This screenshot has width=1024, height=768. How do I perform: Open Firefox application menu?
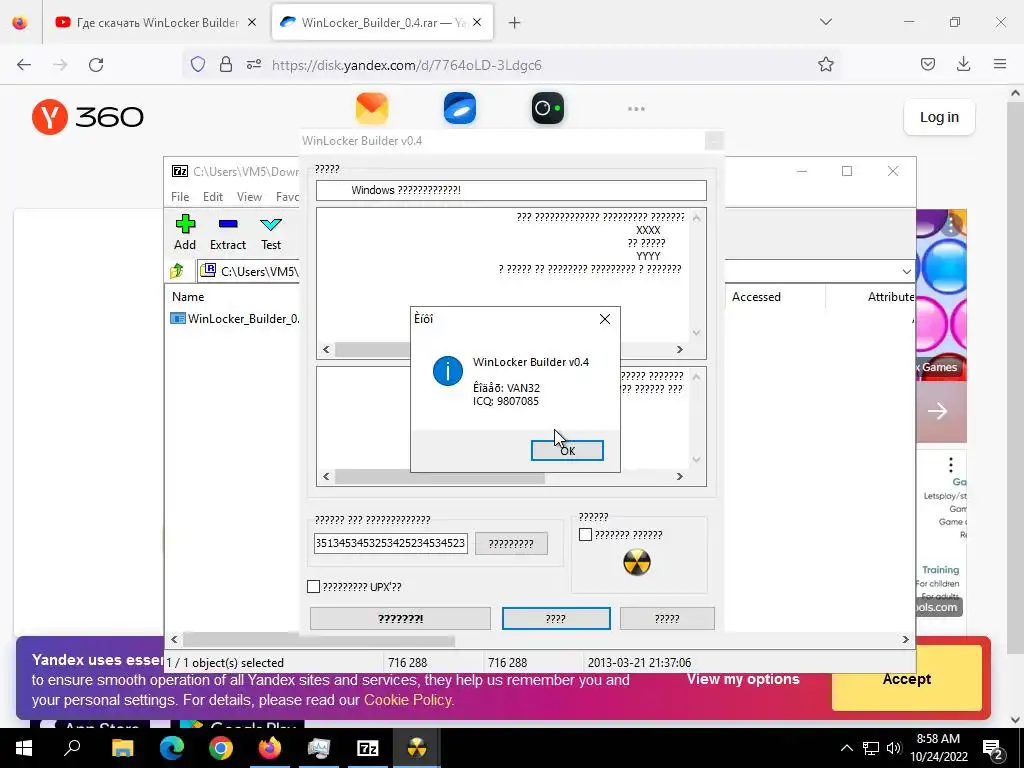[1000, 64]
